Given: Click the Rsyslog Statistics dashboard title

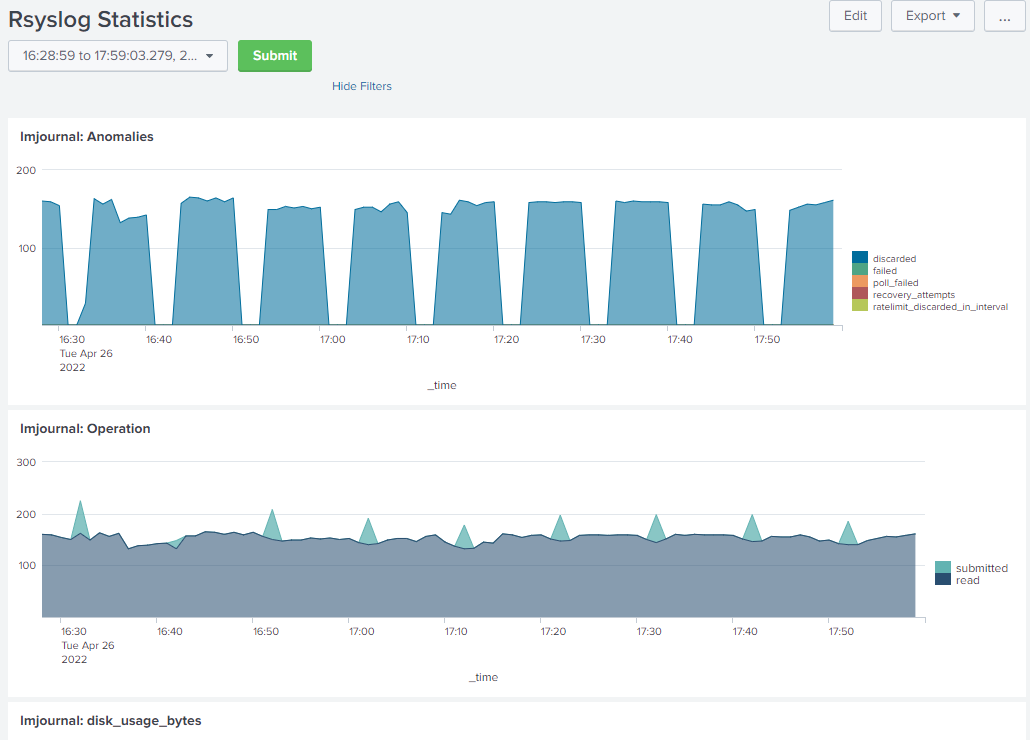Looking at the screenshot, I should [101, 20].
